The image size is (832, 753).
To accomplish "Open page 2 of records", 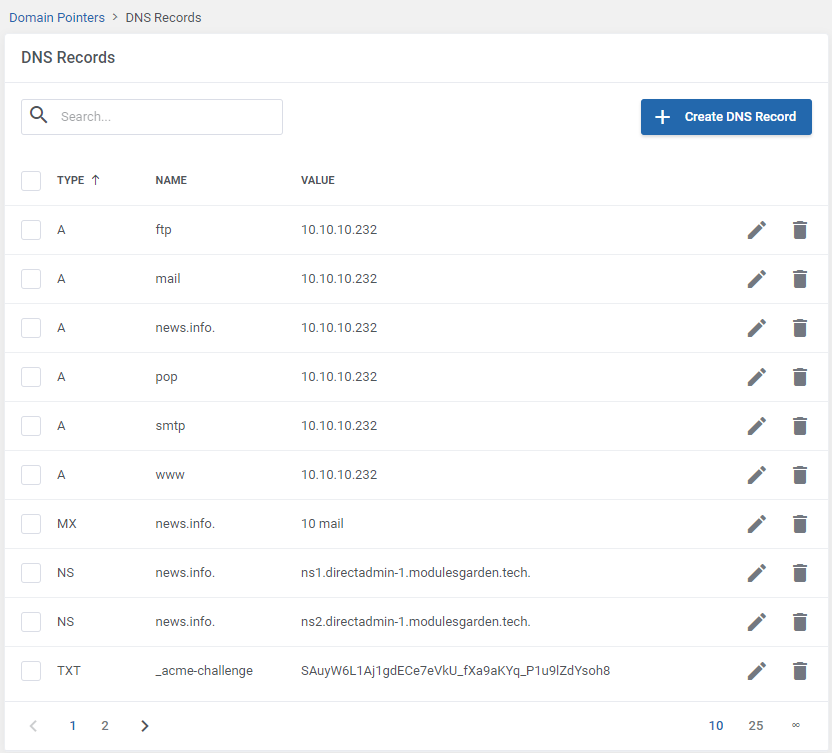I will [x=105, y=726].
